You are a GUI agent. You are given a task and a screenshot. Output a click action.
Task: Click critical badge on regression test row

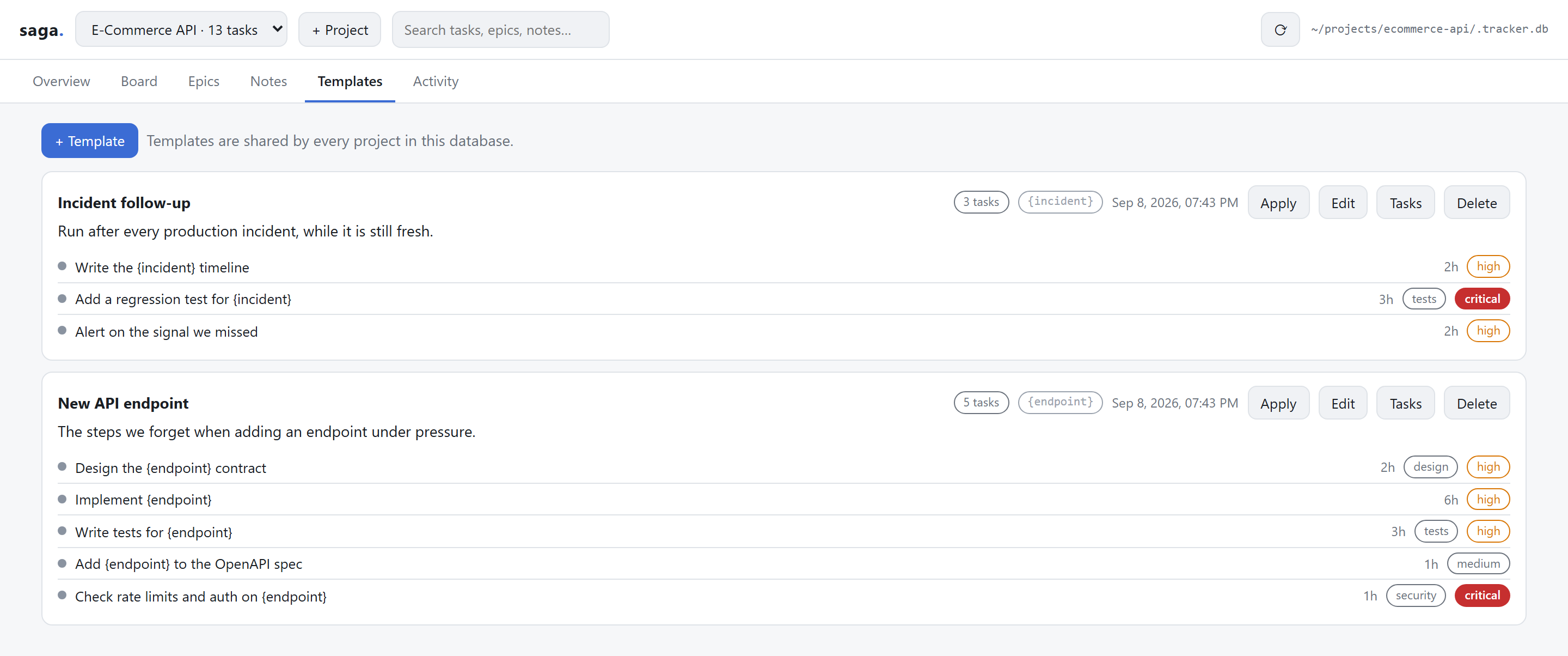[1481, 299]
